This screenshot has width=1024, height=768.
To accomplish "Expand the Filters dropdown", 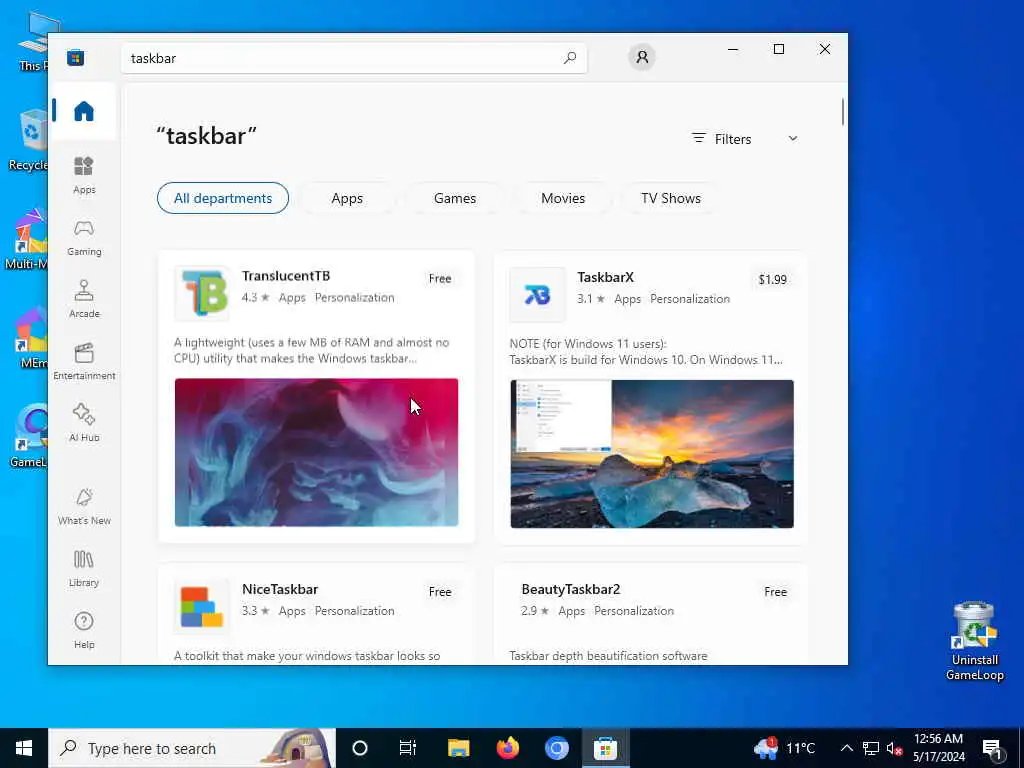I will click(744, 138).
